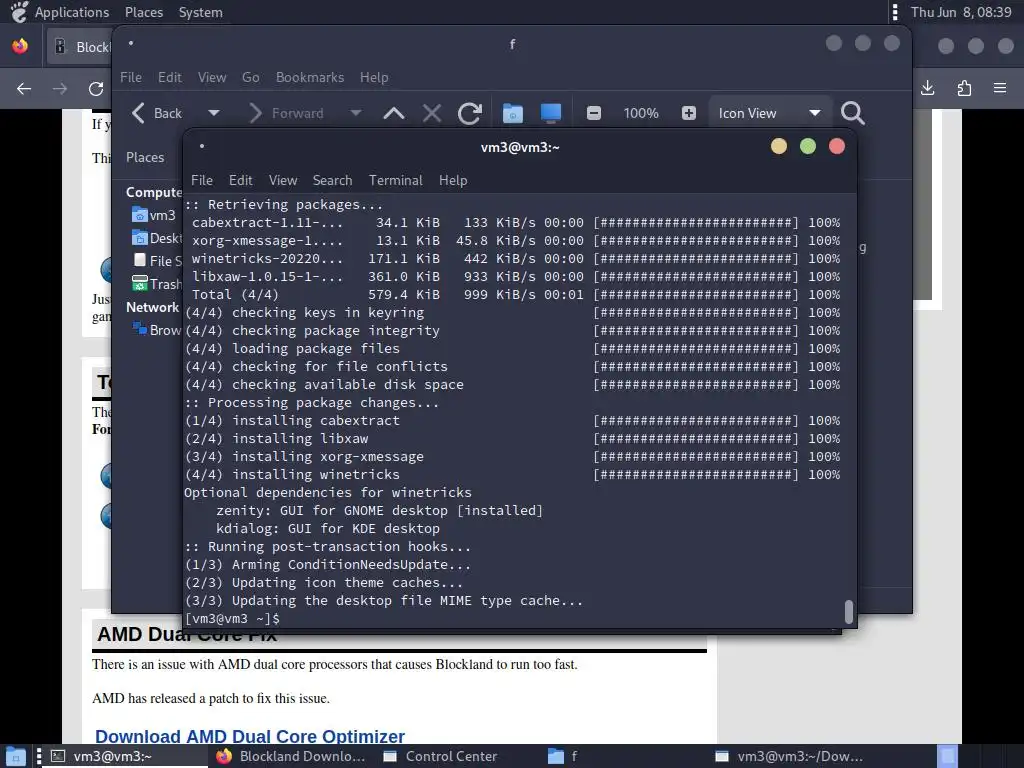Image resolution: width=1024 pixels, height=768 pixels.
Task: Click the clock Thu Jun 8, 08:39
Action: 961,12
